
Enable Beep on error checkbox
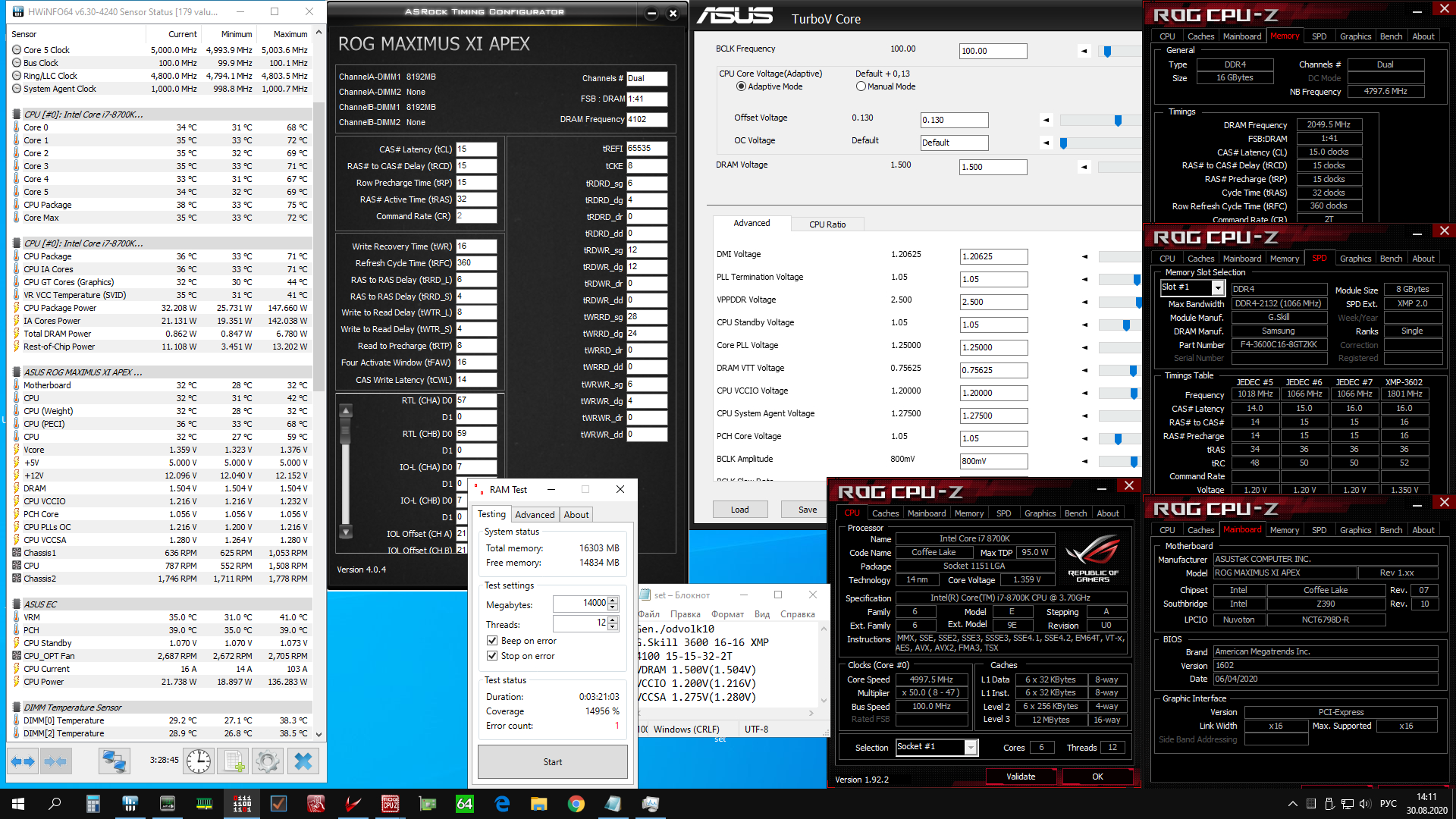(492, 641)
